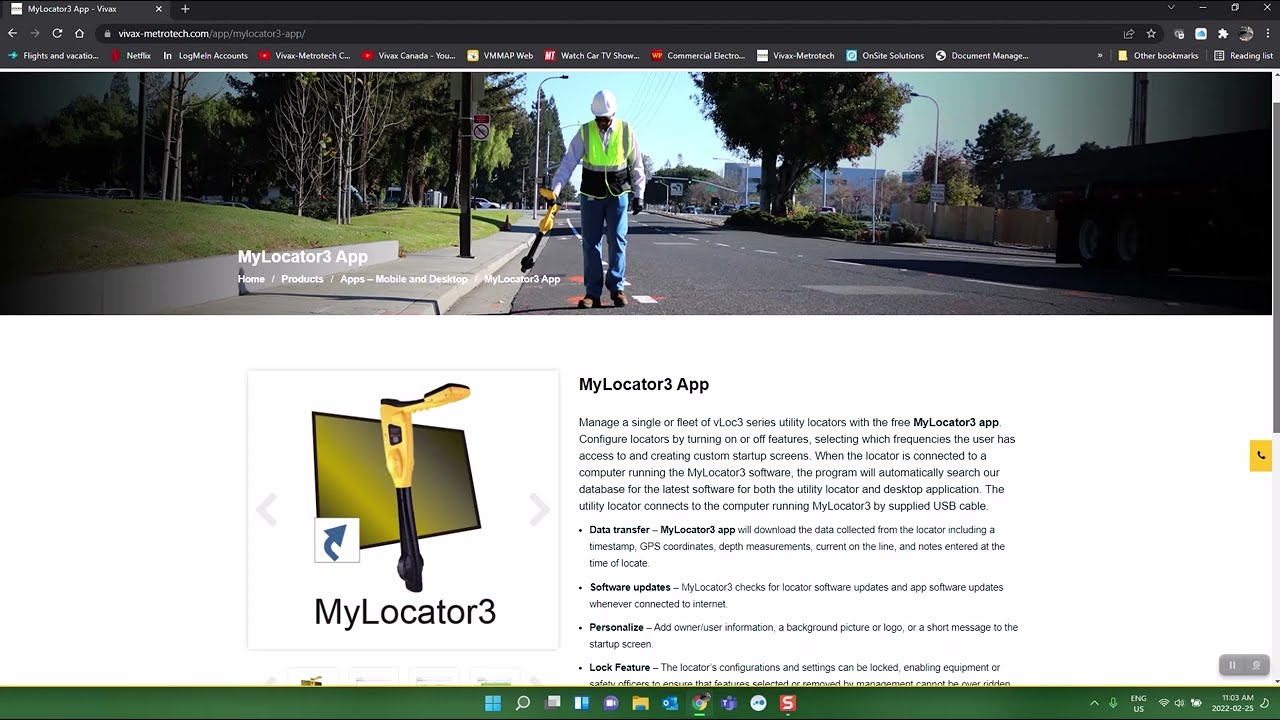Image resolution: width=1280 pixels, height=720 pixels.
Task: Open the Chrome profile avatar
Action: [x=1246, y=33]
